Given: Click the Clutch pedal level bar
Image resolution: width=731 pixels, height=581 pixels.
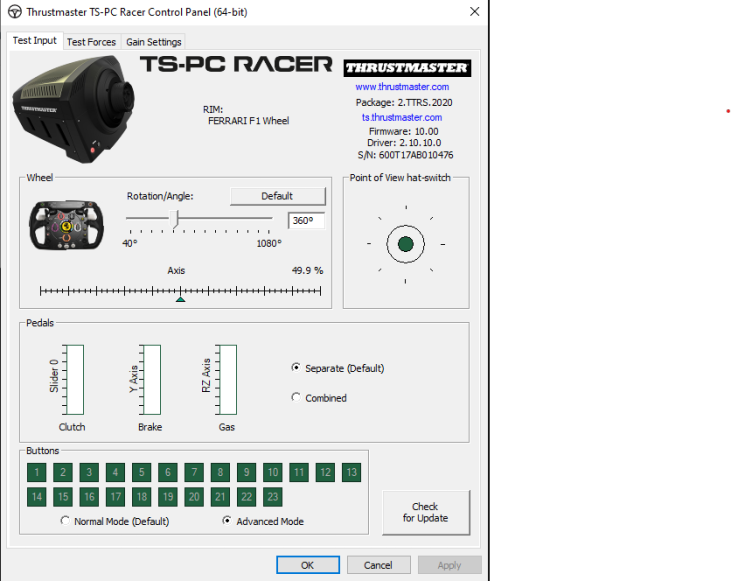Looking at the screenshot, I should click(x=75, y=380).
